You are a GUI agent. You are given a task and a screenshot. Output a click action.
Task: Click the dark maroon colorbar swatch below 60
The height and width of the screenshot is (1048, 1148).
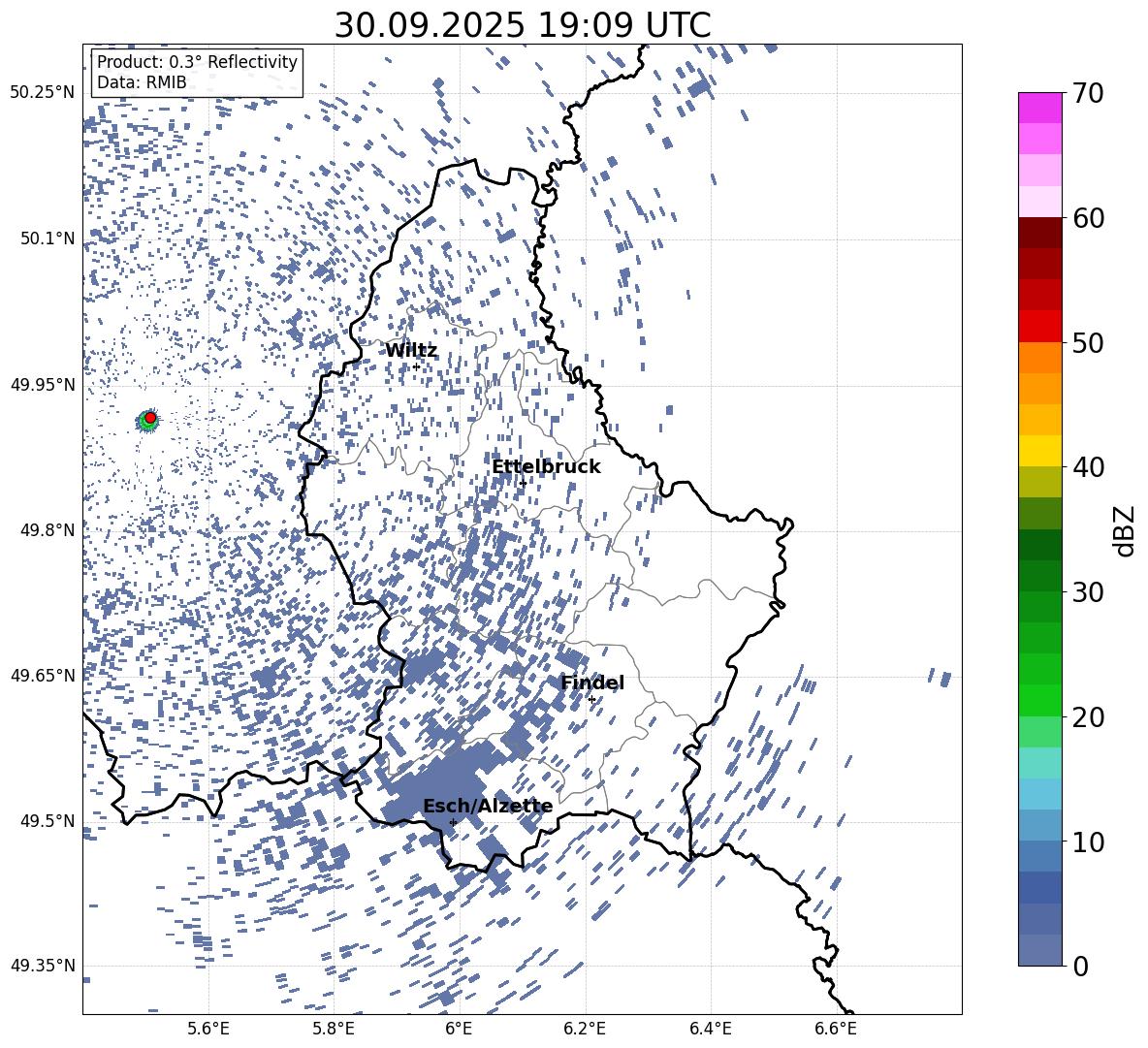click(x=1039, y=233)
